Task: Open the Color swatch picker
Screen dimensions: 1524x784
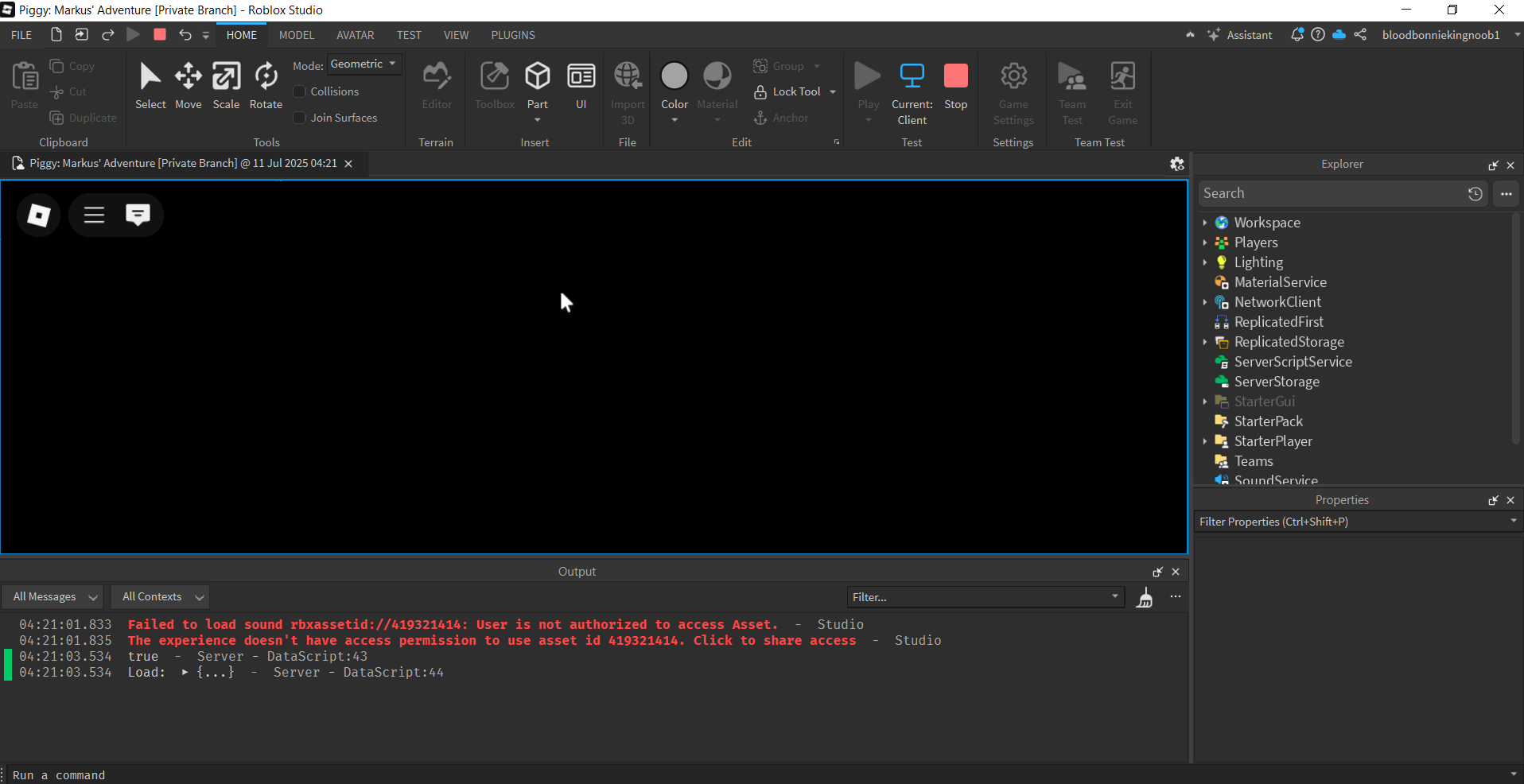Action: pos(675,77)
